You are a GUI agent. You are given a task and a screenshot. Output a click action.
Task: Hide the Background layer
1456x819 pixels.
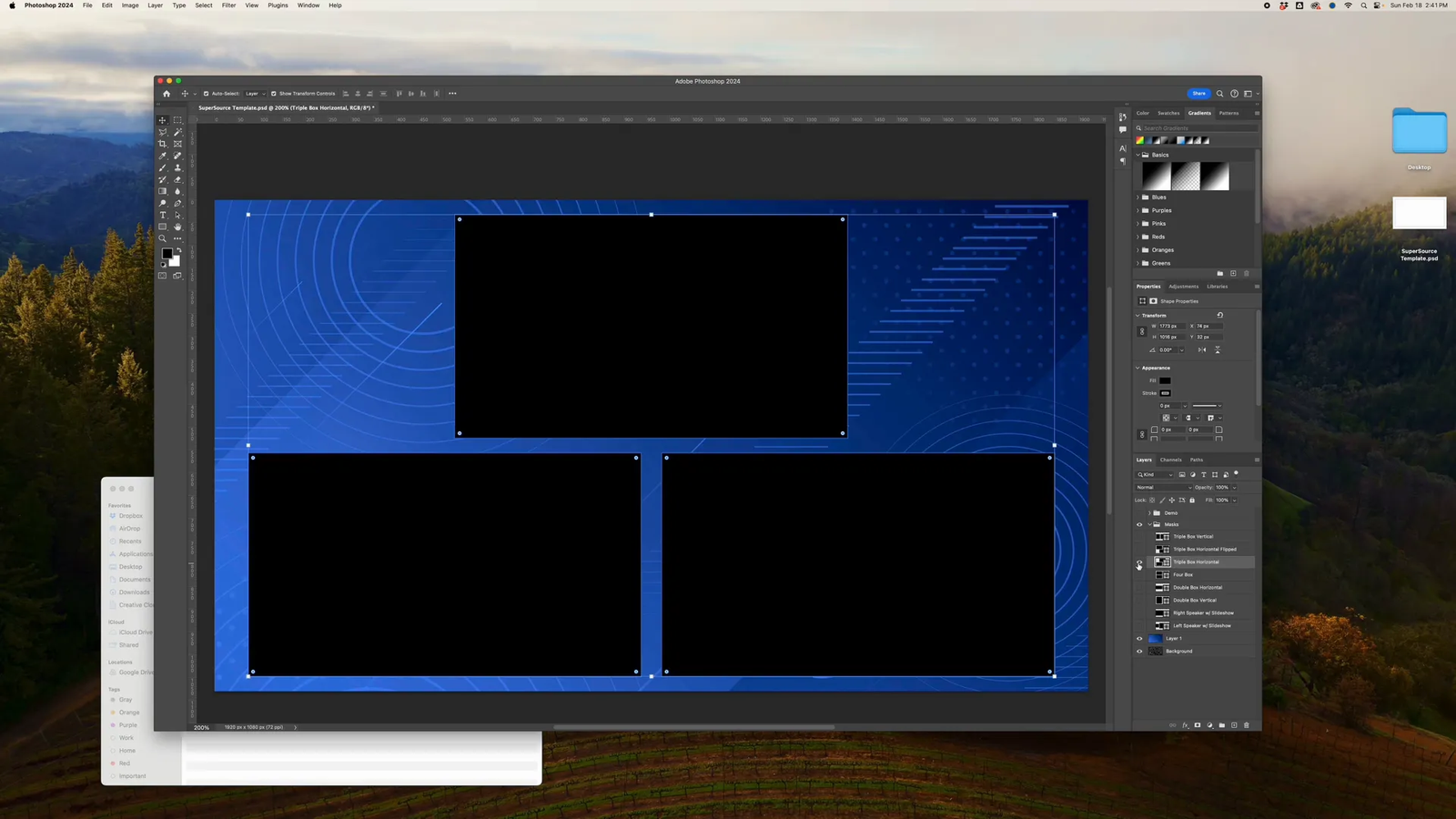[1139, 651]
